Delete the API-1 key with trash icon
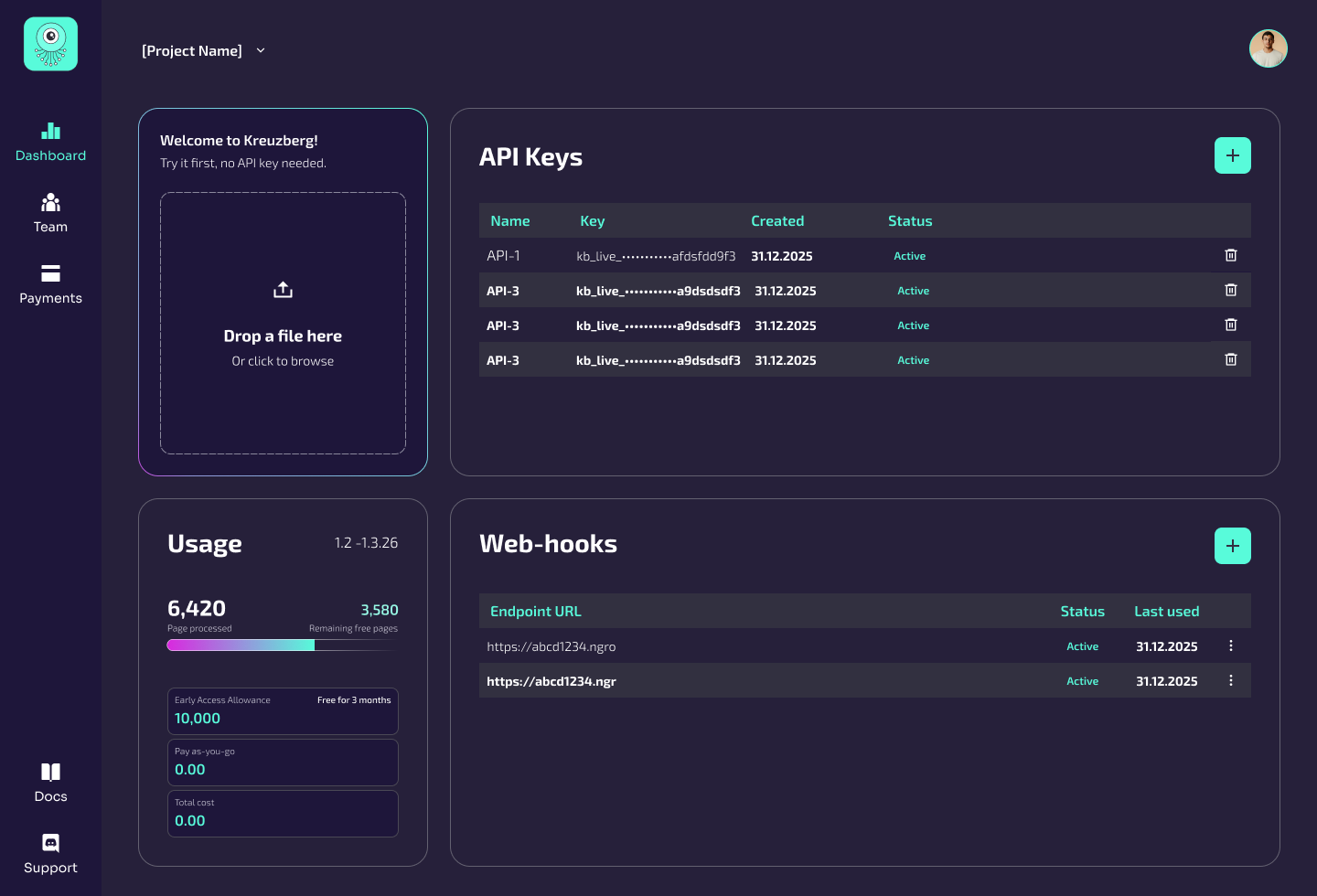The image size is (1317, 896). click(x=1231, y=255)
